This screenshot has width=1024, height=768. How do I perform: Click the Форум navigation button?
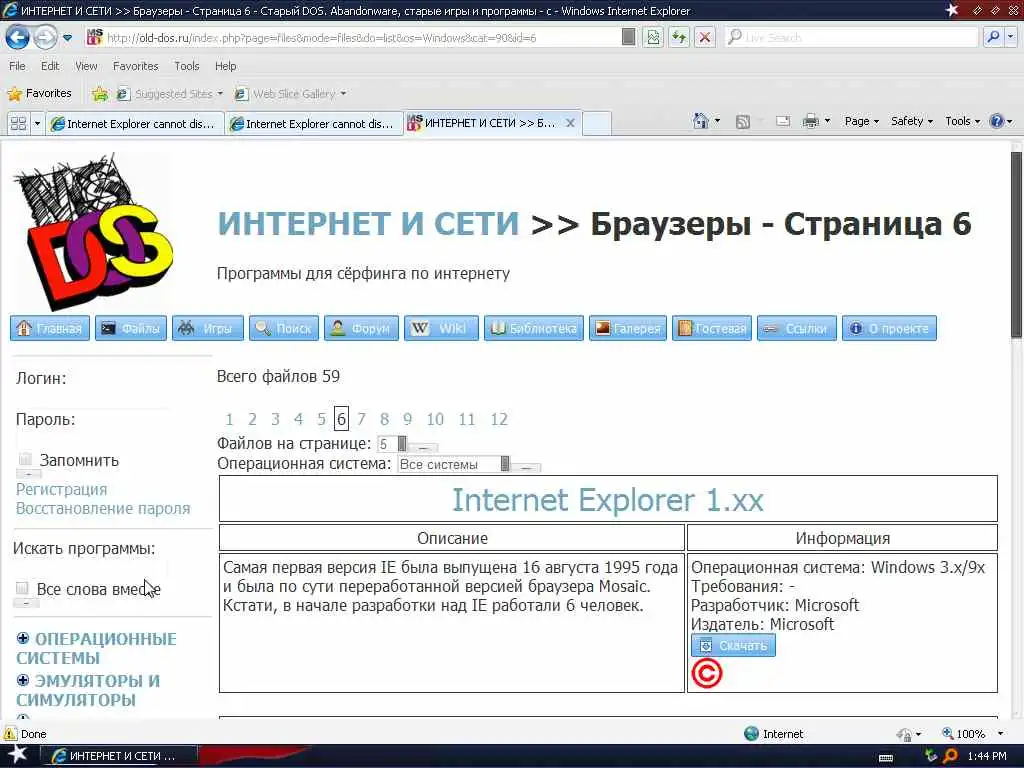361,328
